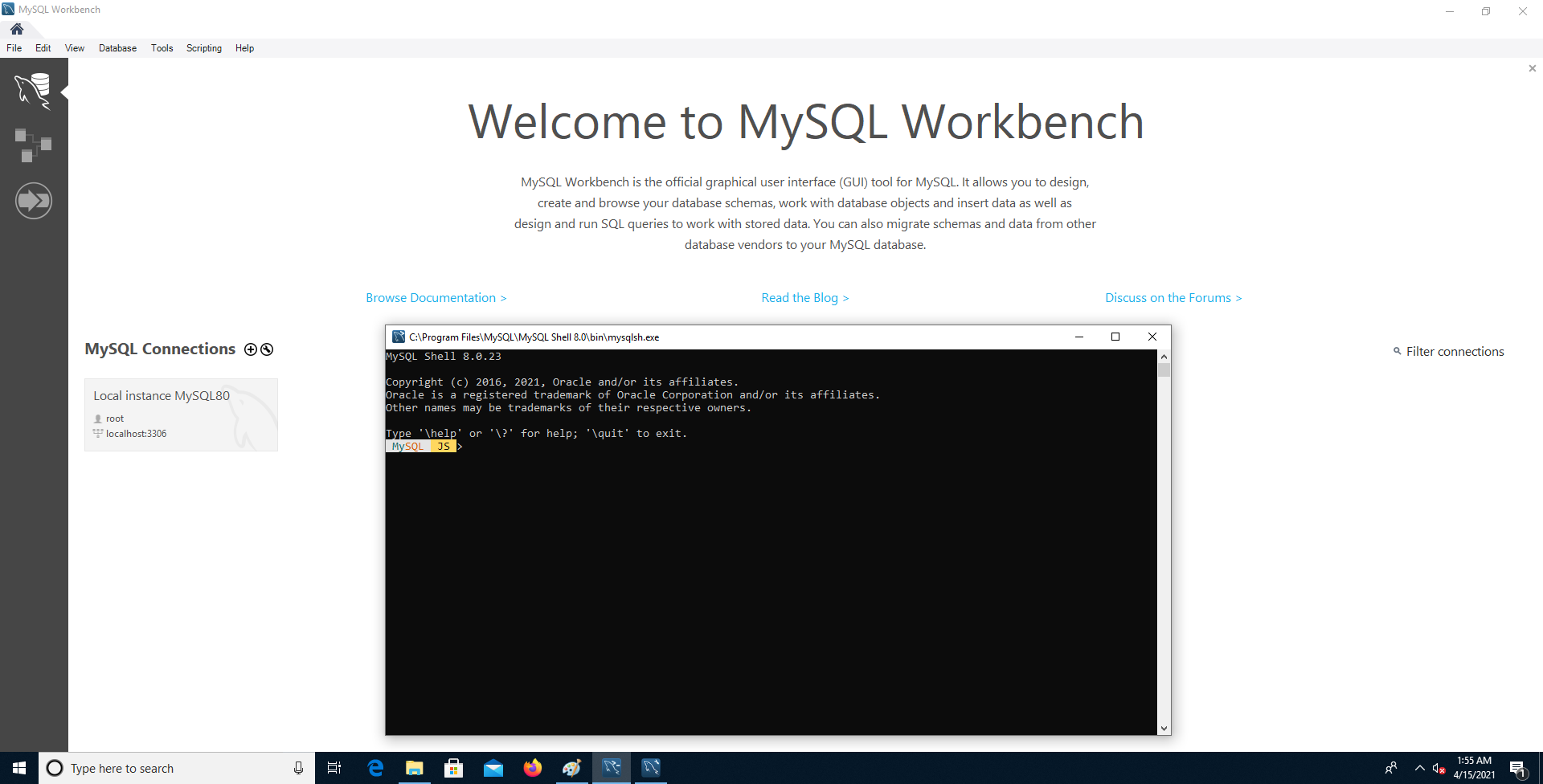Open Task View from the taskbar
The height and width of the screenshot is (784, 1543).
coord(334,768)
